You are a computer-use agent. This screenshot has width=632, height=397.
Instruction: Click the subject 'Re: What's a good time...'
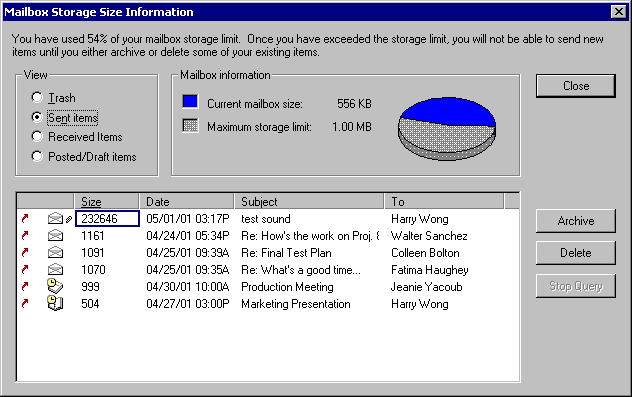point(301,270)
